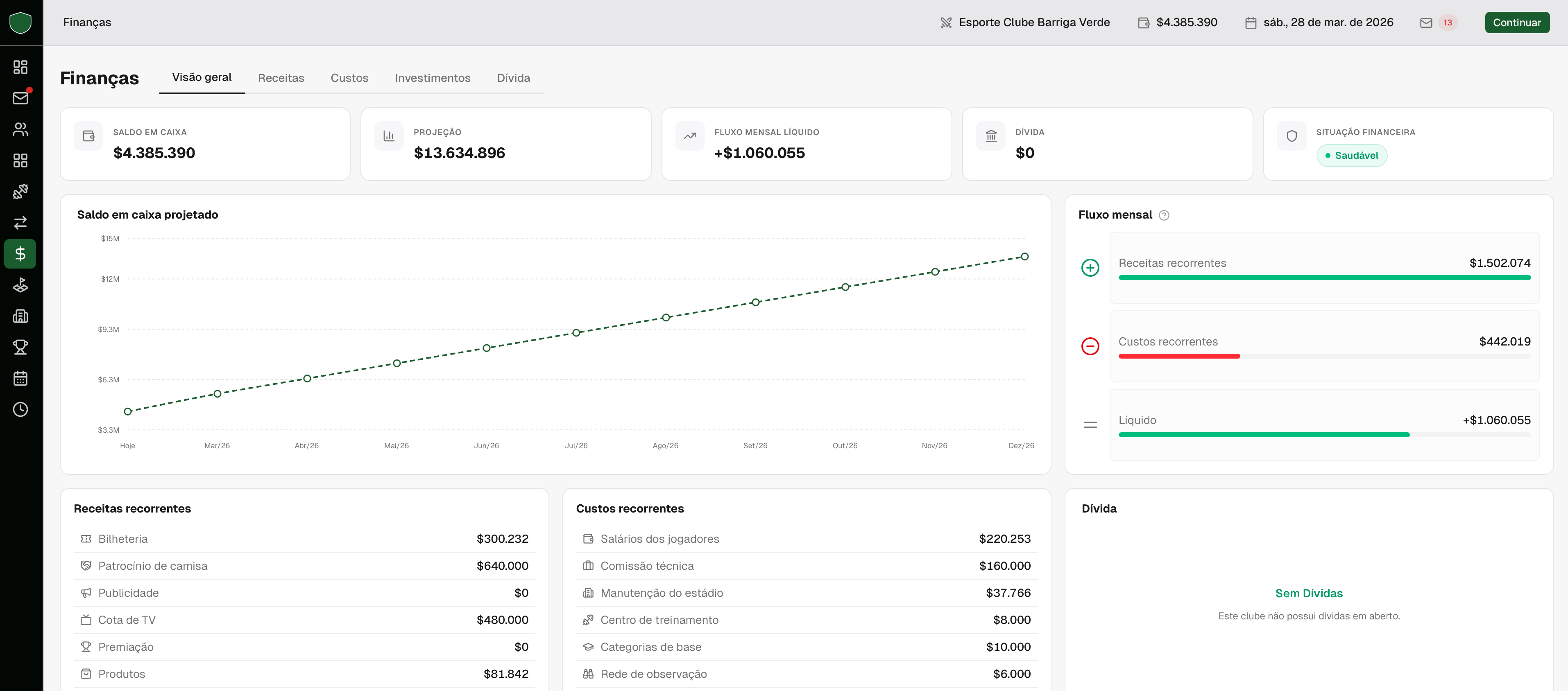The width and height of the screenshot is (1568, 691).
Task: Open the calendar icon in sidebar
Action: 20,378
